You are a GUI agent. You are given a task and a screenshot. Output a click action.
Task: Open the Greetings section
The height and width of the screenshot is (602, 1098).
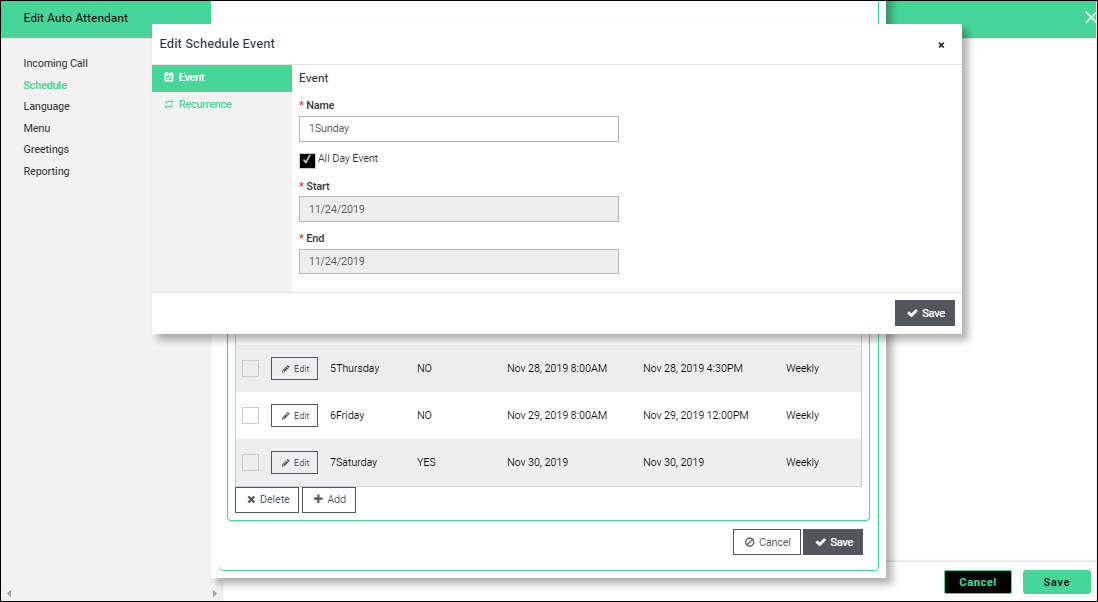pyautogui.click(x=46, y=149)
